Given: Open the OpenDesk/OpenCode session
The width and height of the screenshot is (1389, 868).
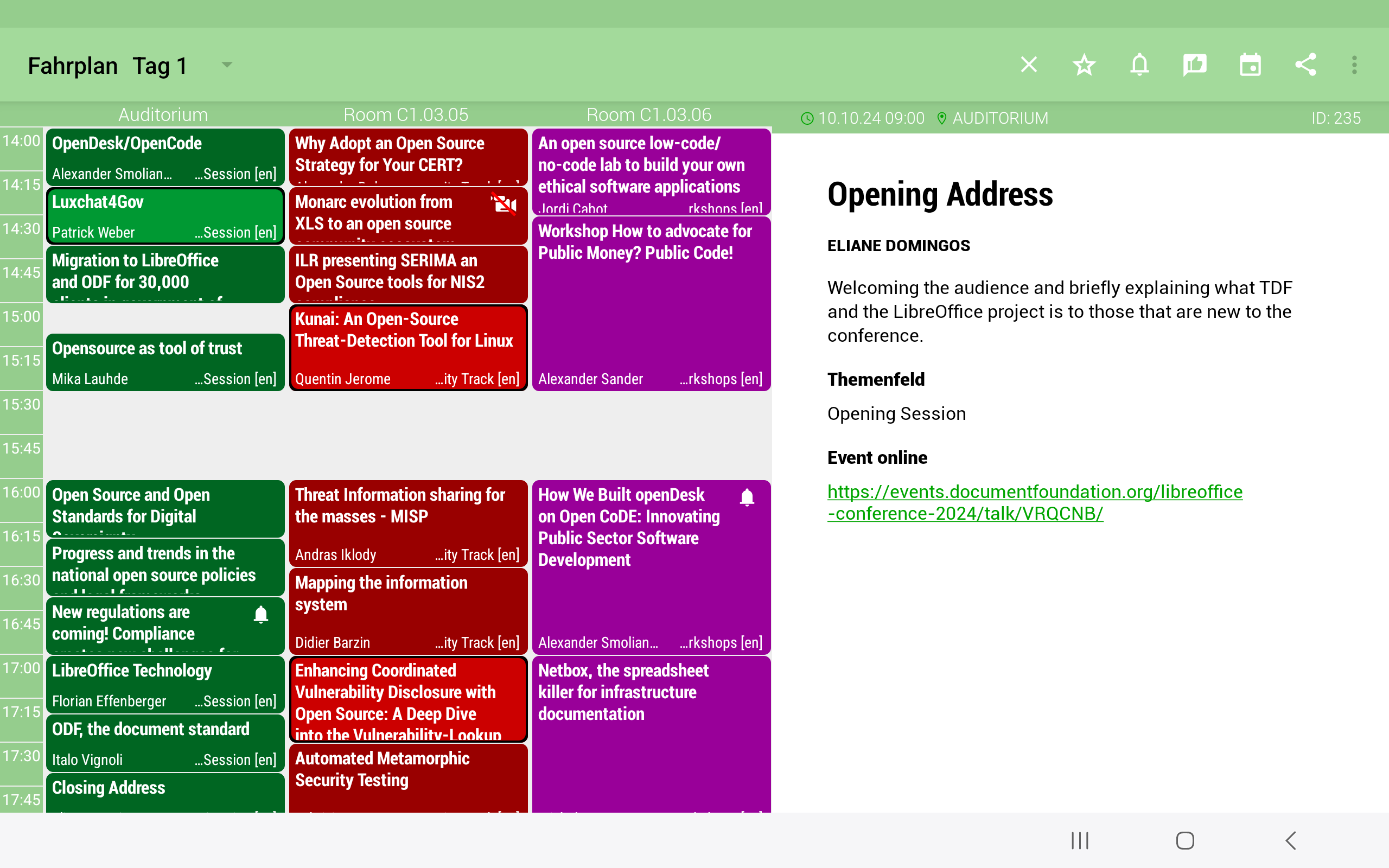Looking at the screenshot, I should [x=165, y=157].
